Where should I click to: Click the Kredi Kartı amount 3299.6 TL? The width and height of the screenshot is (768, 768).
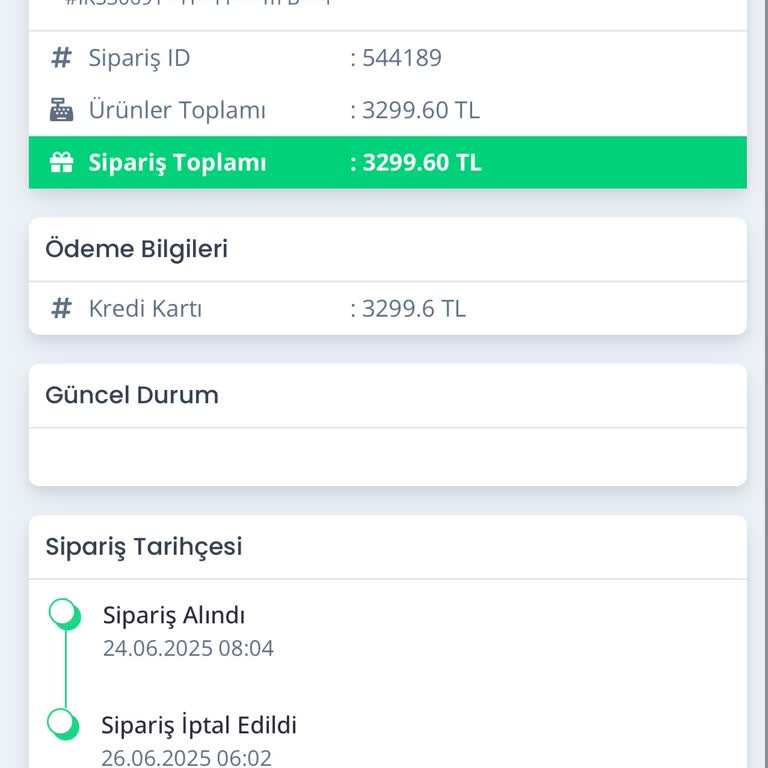tap(413, 308)
